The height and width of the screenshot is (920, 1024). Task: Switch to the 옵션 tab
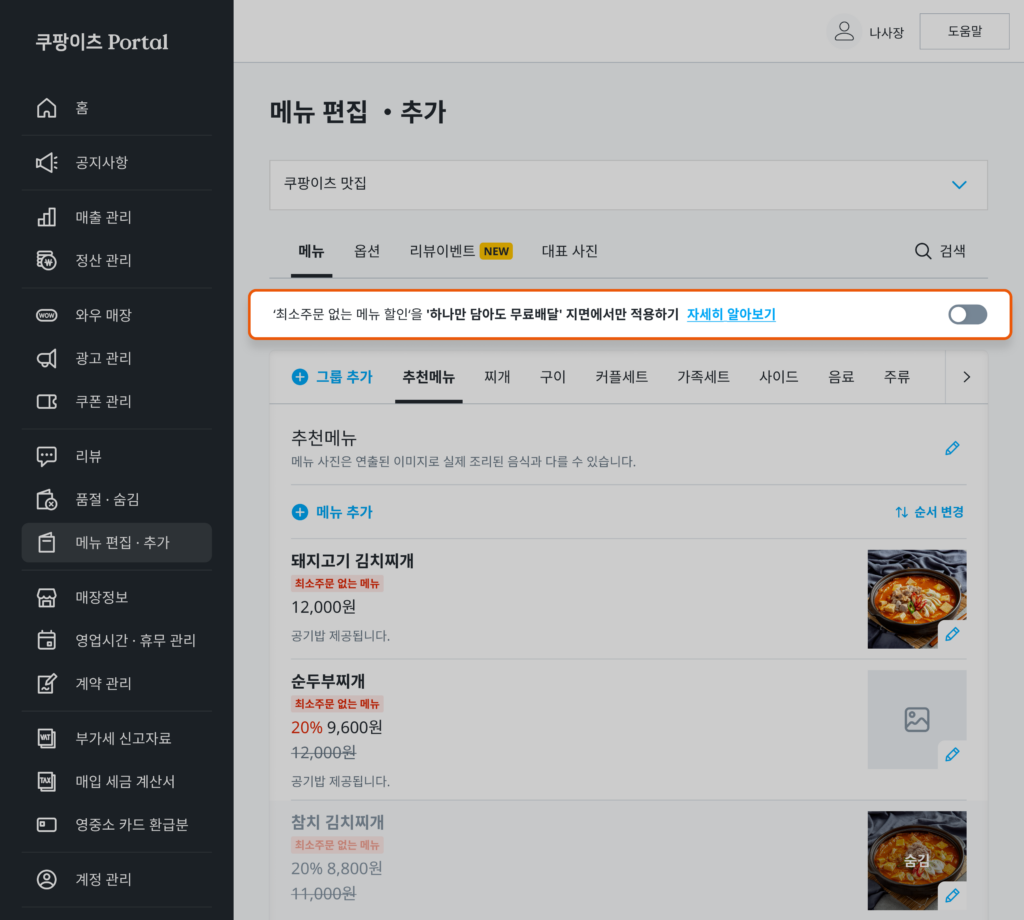(367, 251)
